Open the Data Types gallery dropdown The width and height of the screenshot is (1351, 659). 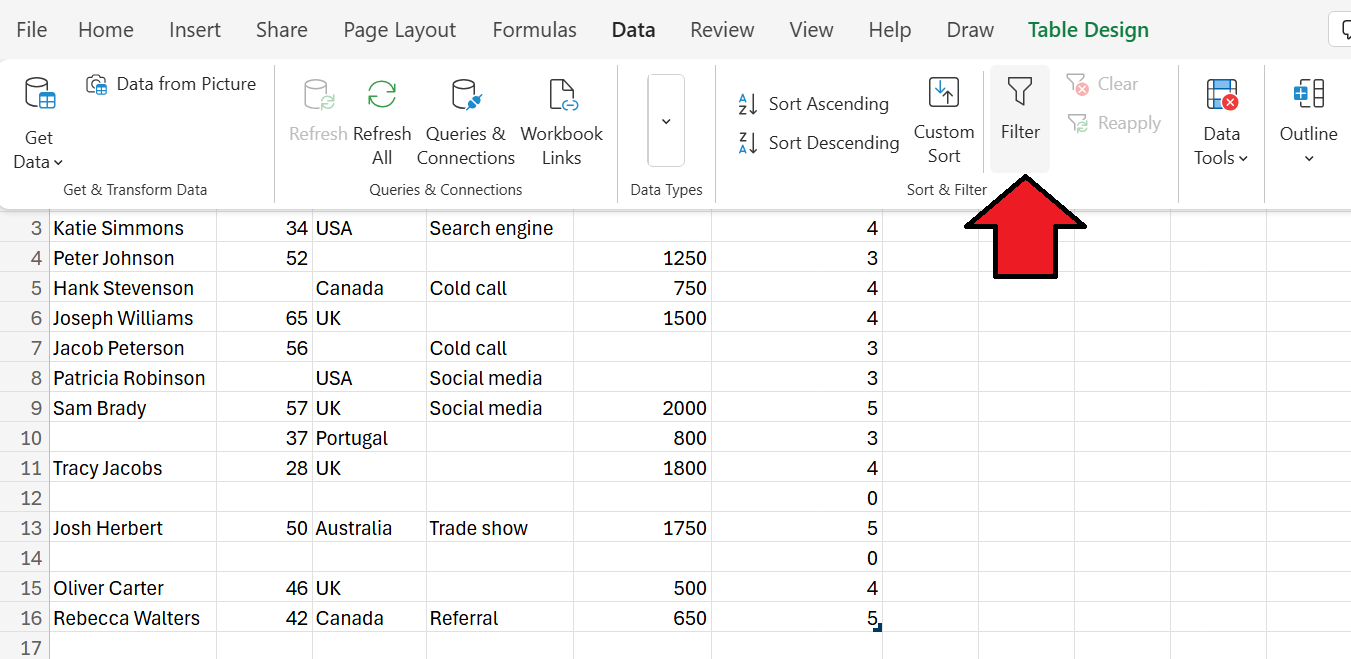coord(666,120)
